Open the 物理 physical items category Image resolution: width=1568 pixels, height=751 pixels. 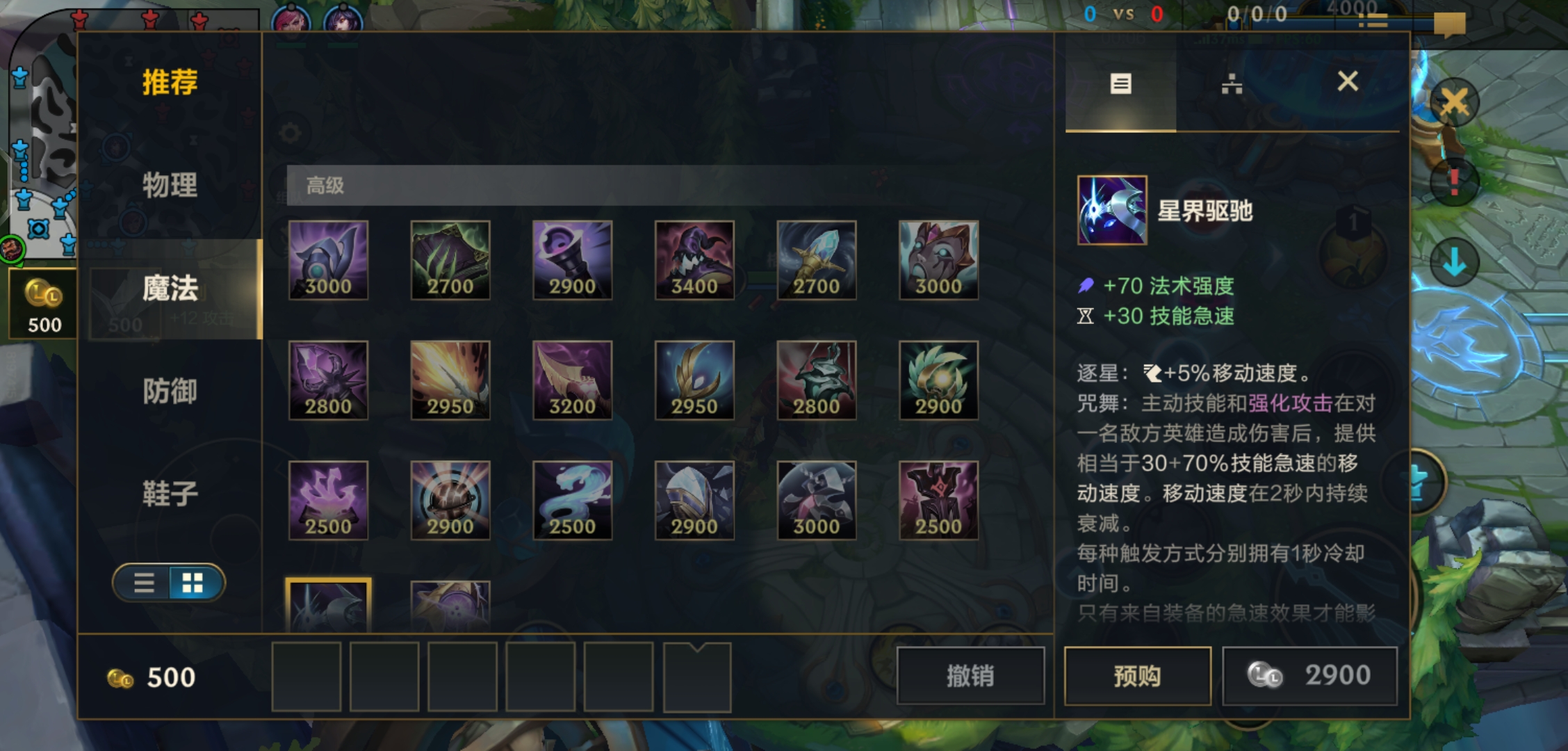click(x=170, y=185)
